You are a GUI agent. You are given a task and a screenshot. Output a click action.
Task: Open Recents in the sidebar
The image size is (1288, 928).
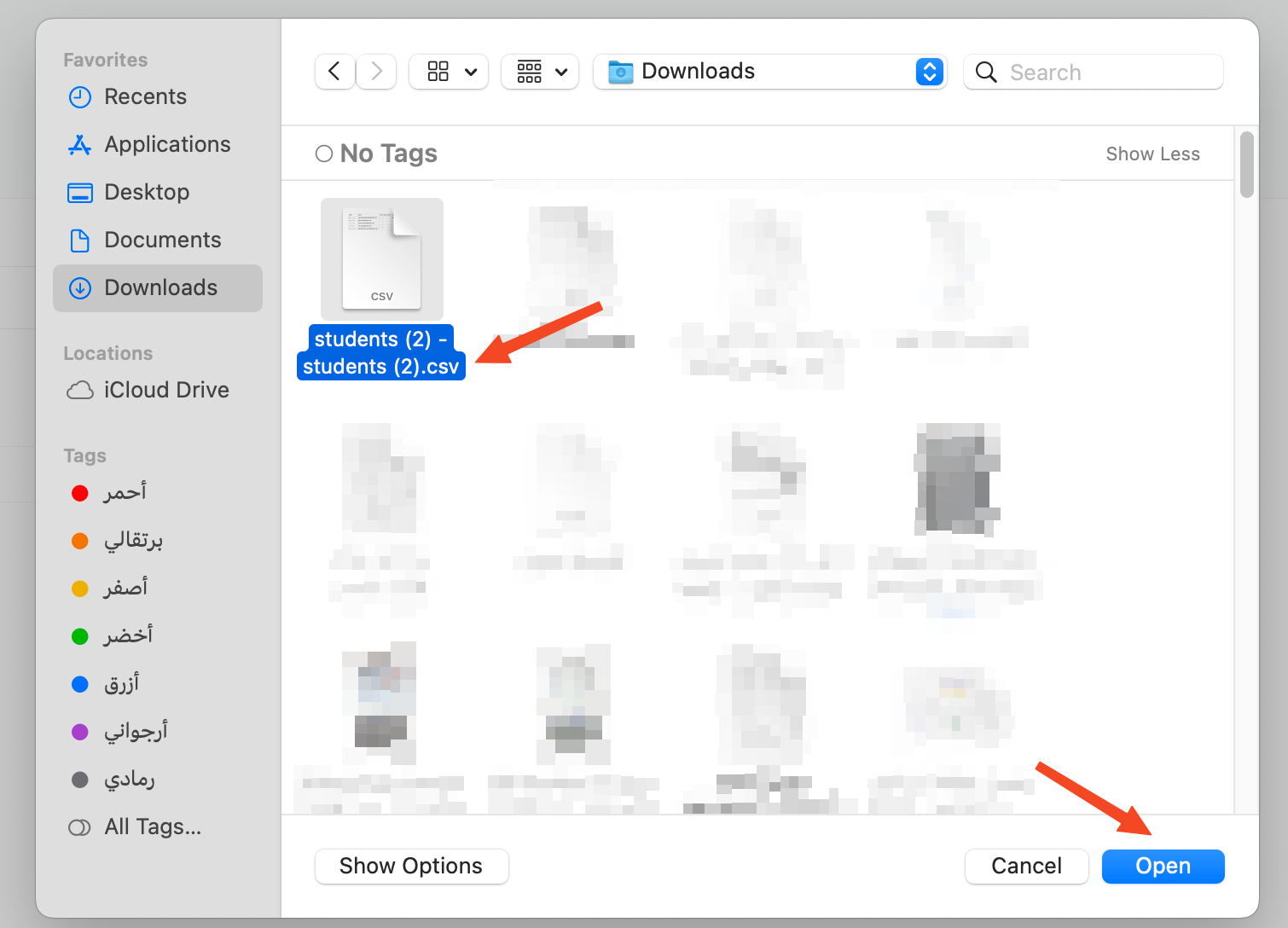coord(158,97)
